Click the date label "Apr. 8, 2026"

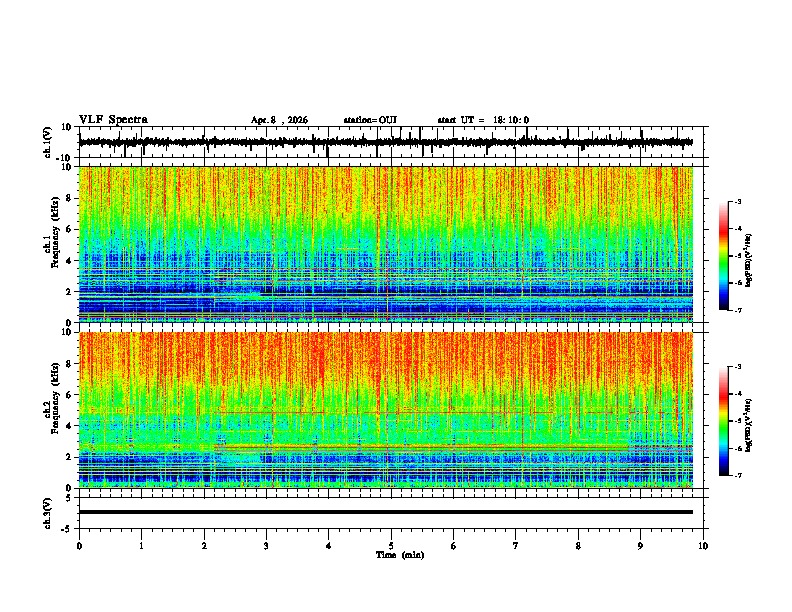tap(279, 120)
